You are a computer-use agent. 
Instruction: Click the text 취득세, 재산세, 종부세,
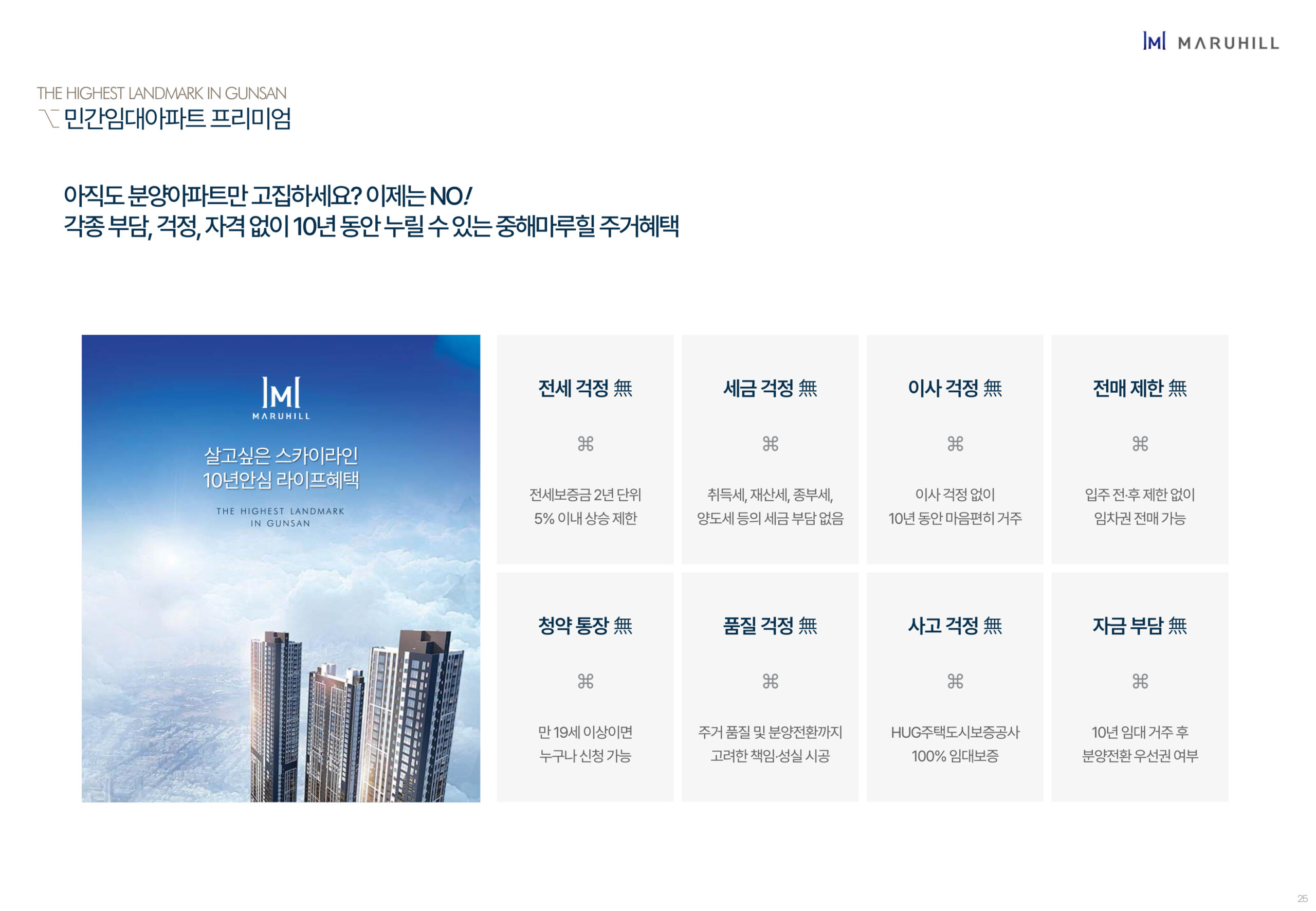tap(770, 494)
